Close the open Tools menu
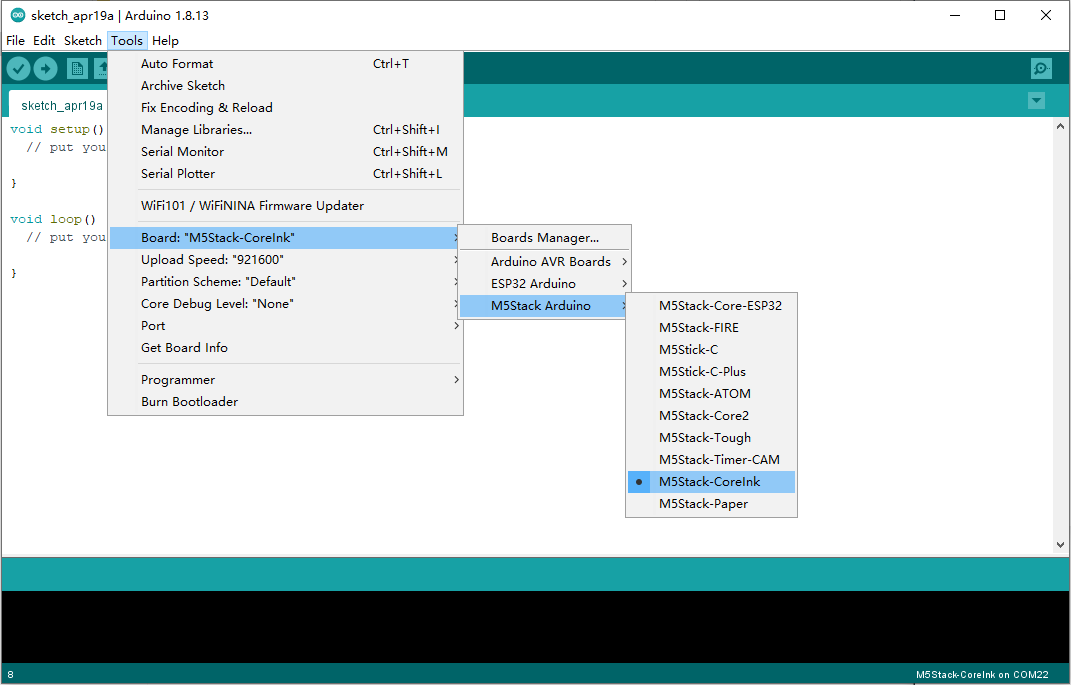The height and width of the screenshot is (685, 1071). click(x=127, y=40)
